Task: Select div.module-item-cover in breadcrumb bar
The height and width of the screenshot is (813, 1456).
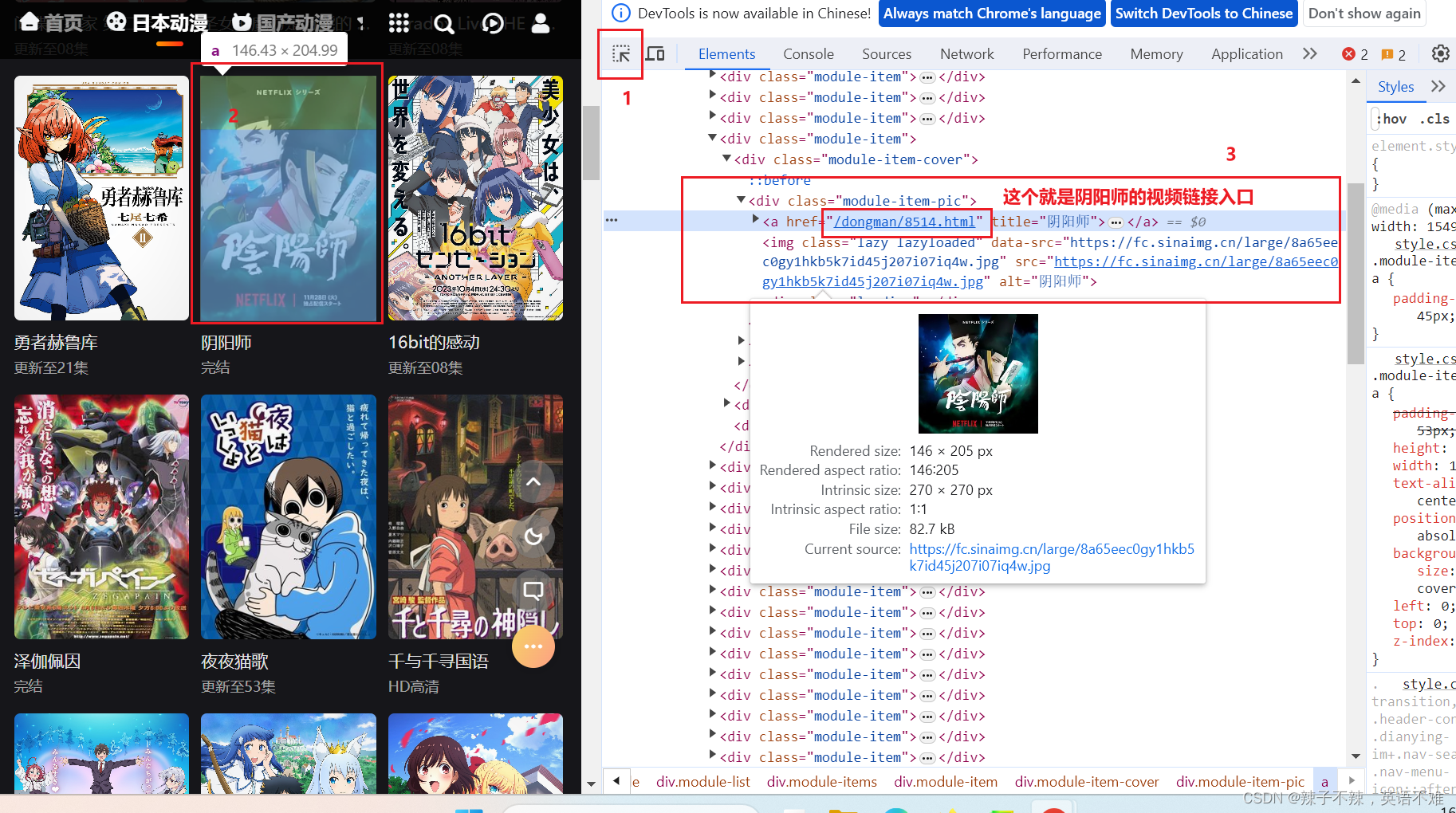Action: [x=1086, y=782]
